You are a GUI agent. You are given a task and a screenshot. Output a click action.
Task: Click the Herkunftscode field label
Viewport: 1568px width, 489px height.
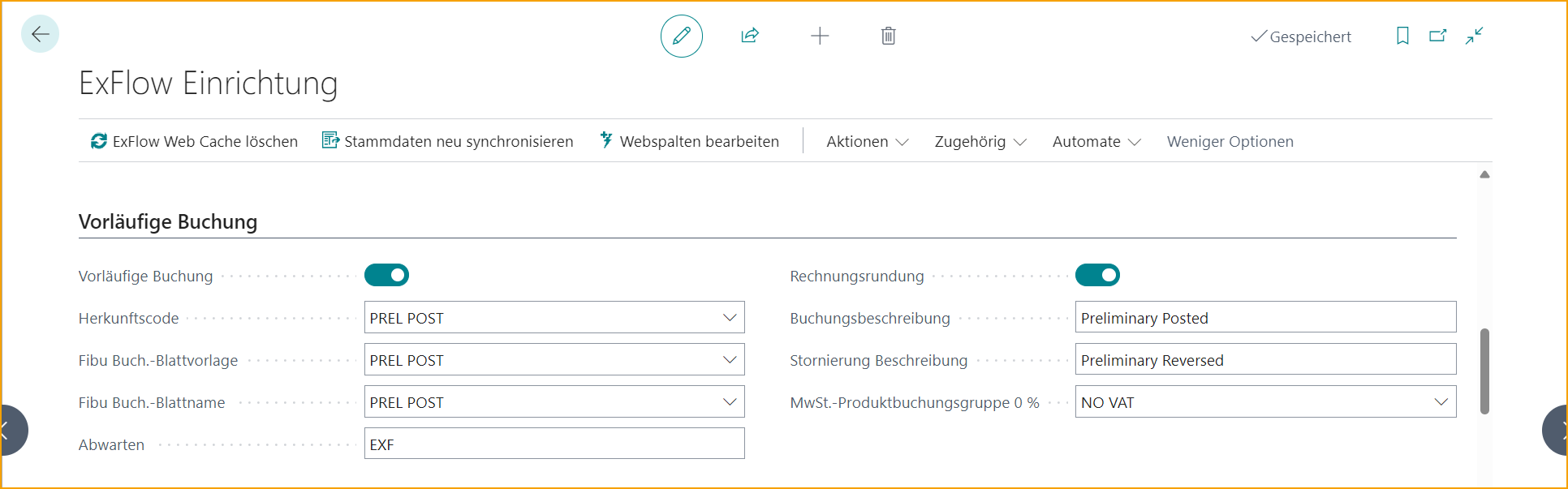[129, 319]
